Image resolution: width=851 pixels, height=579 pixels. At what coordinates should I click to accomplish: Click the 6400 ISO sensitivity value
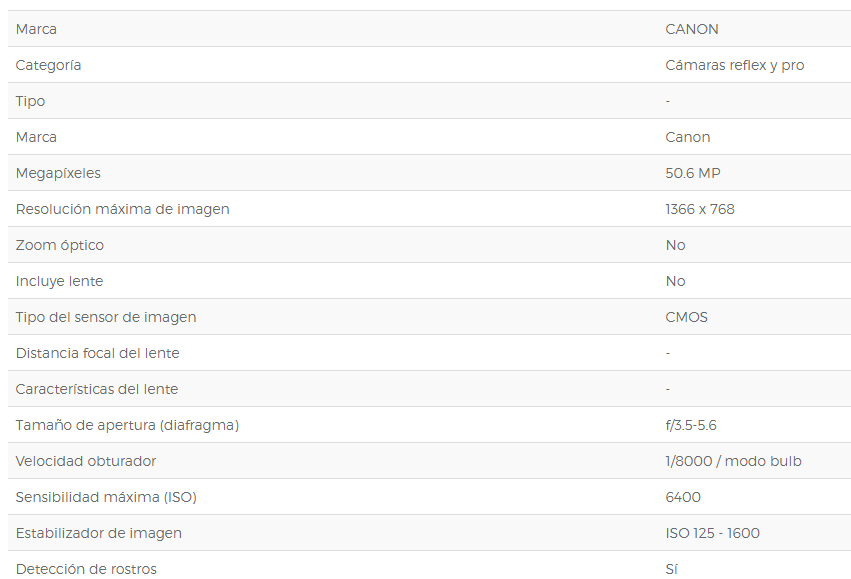(x=683, y=497)
